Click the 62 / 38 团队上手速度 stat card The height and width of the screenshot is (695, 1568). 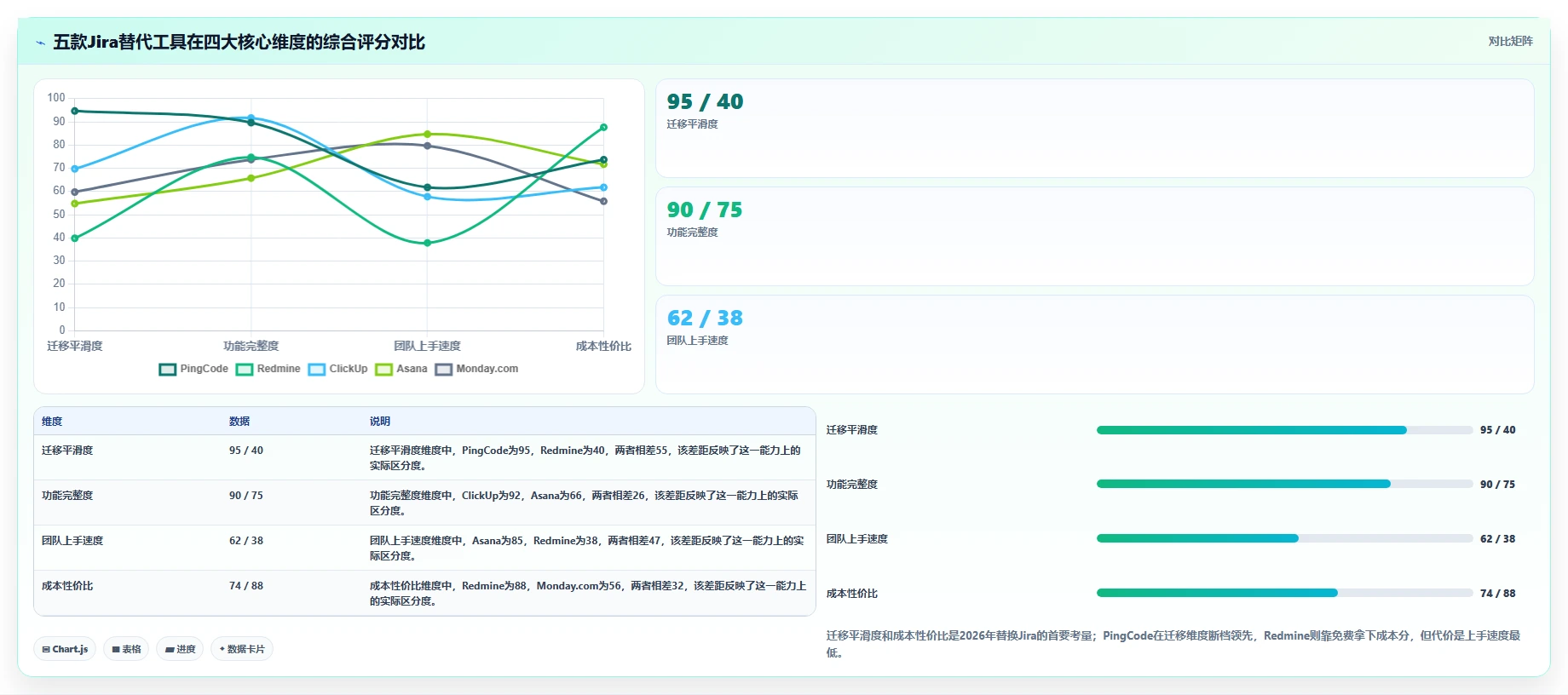(1095, 344)
